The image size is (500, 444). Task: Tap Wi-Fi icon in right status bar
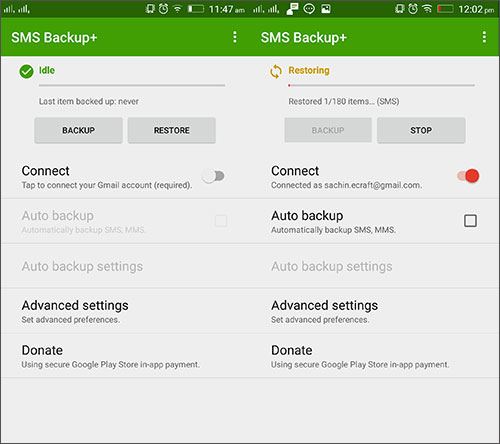pyautogui.click(x=427, y=9)
